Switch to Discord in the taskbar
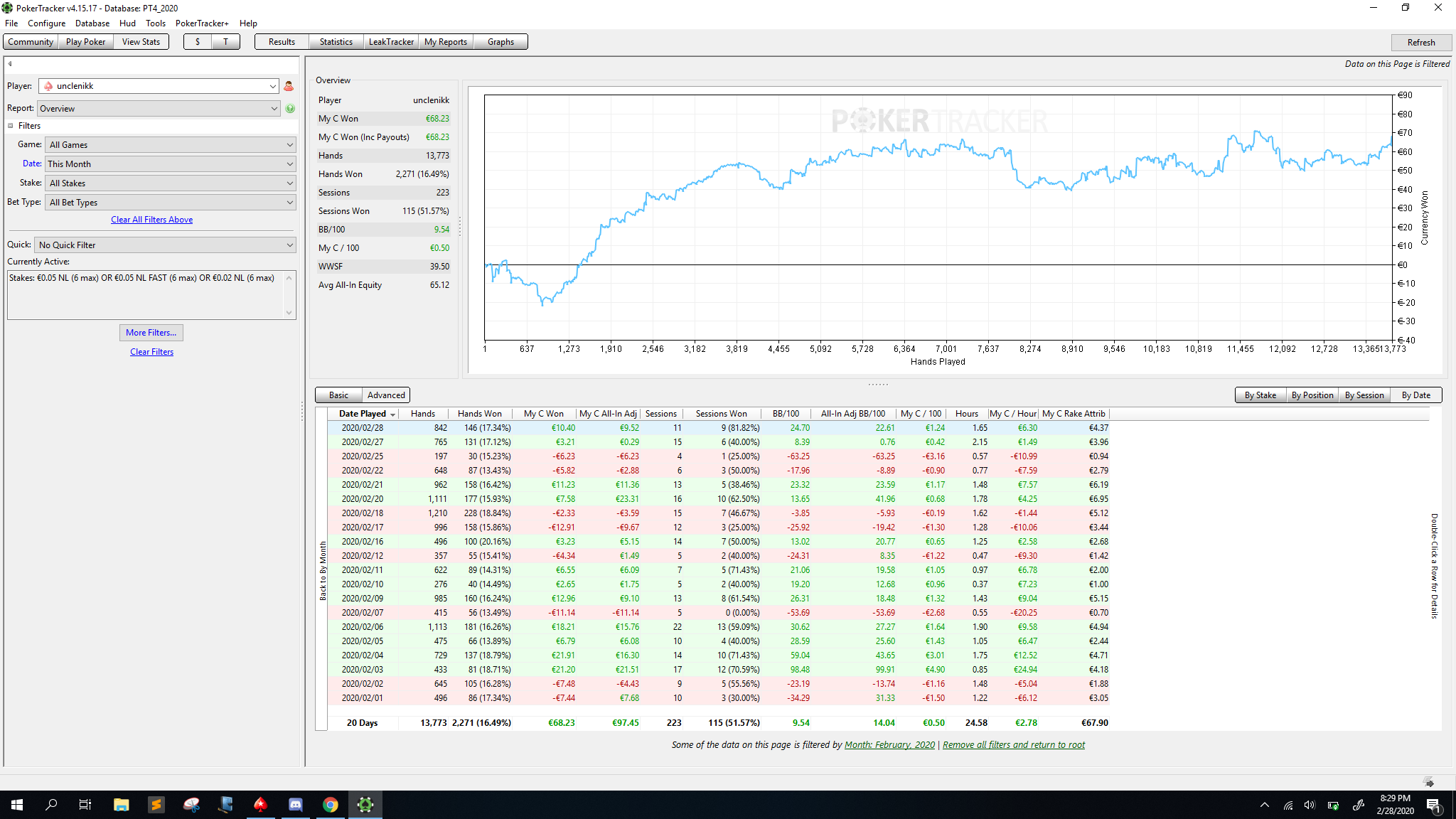This screenshot has height=819, width=1456. pos(296,805)
